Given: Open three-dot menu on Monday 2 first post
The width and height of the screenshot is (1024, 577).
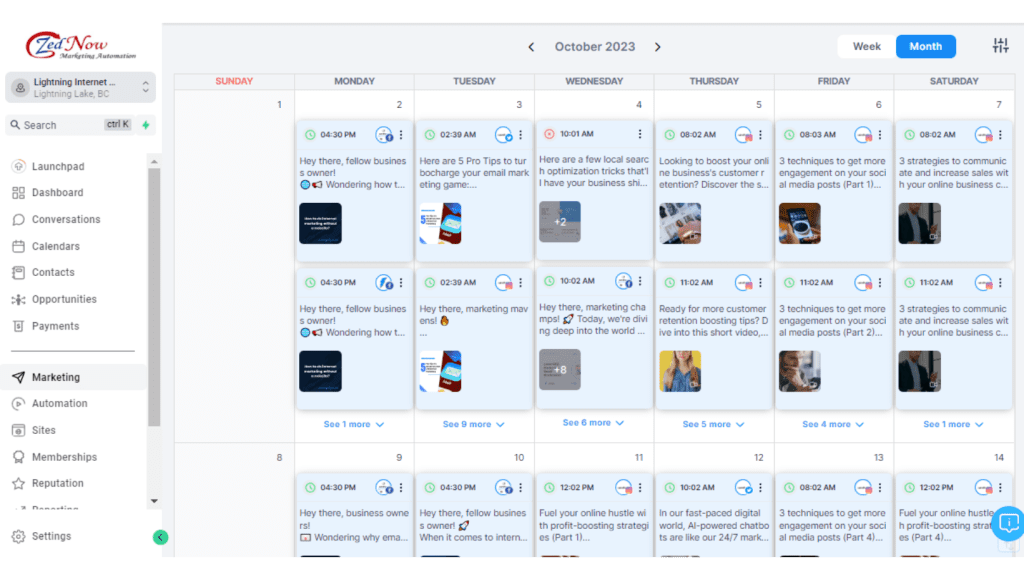Looking at the screenshot, I should (x=401, y=135).
